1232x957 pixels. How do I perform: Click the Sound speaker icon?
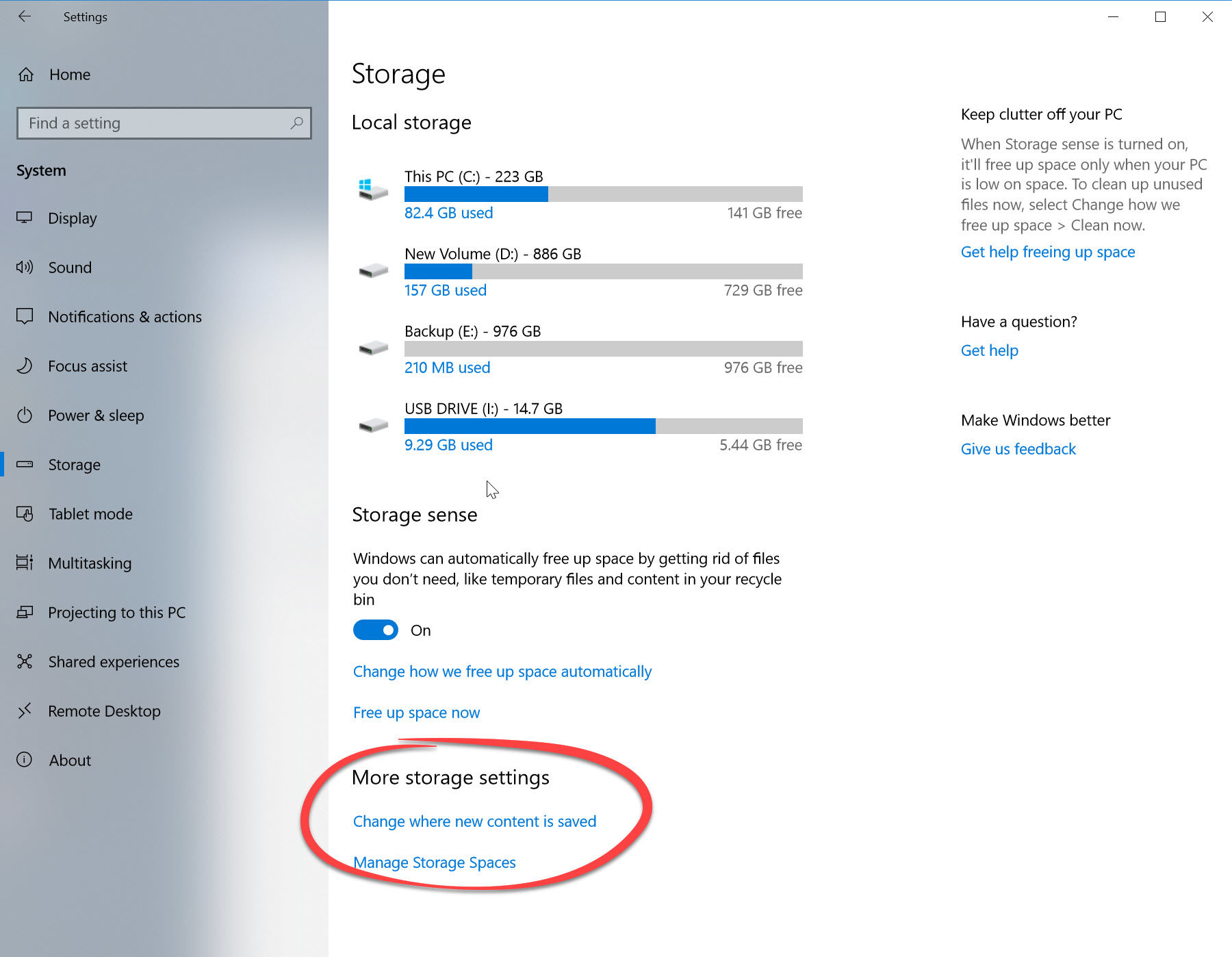pos(25,267)
